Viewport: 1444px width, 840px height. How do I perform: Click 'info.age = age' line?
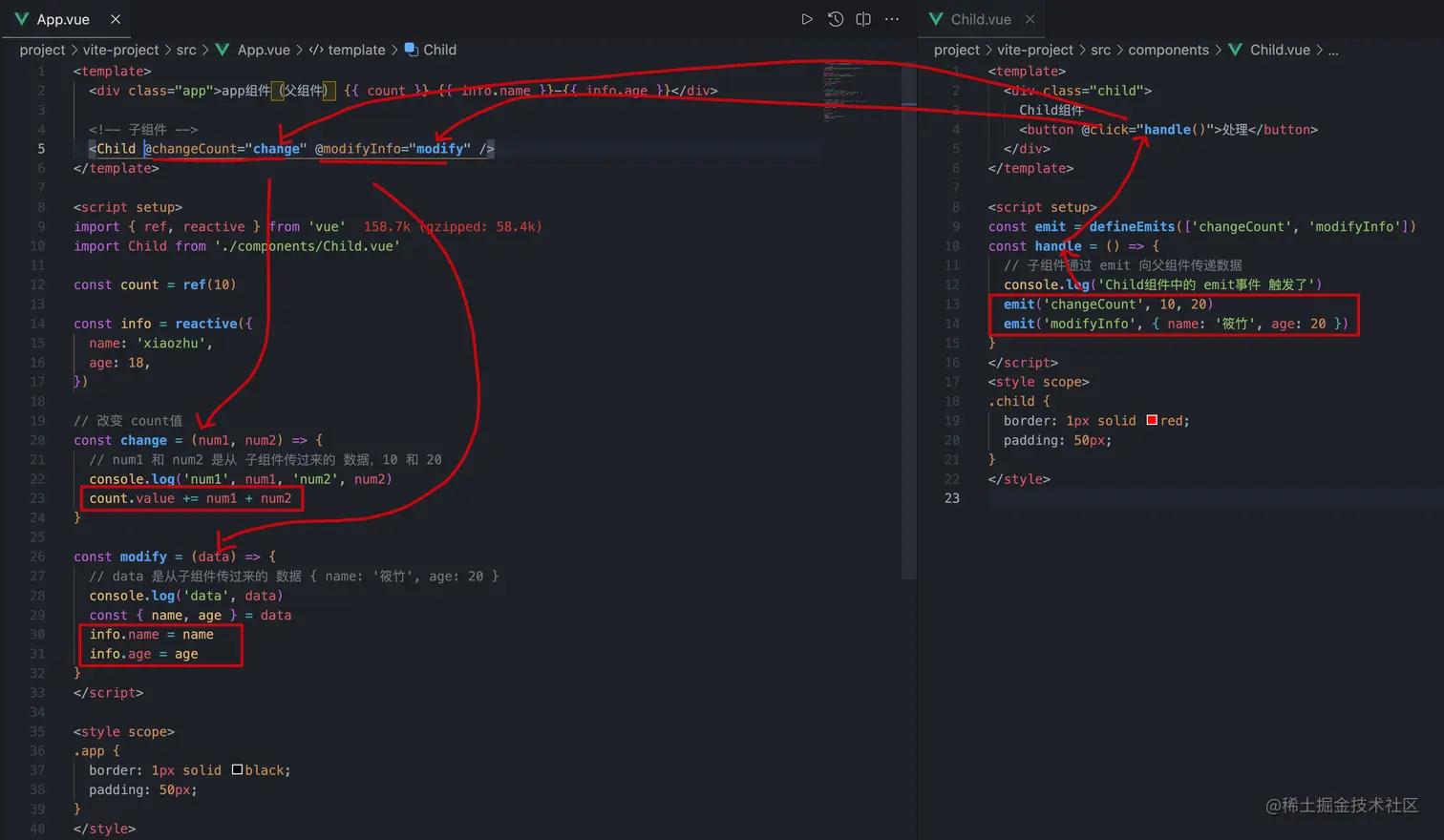point(143,654)
